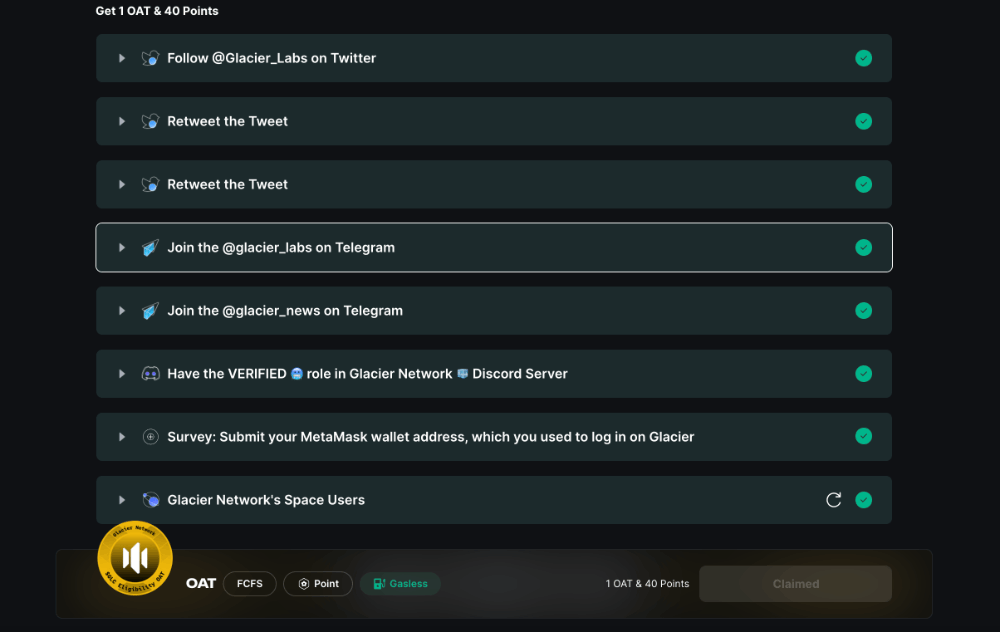Expand the Join @glacier_news on Telegram task
The width and height of the screenshot is (1000, 632).
click(x=122, y=311)
